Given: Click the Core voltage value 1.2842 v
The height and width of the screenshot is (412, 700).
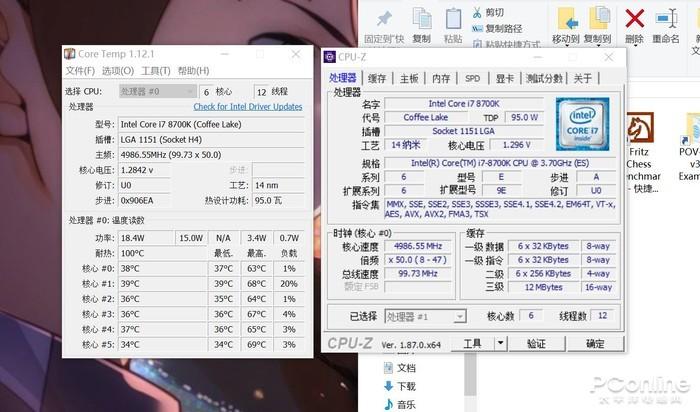Looking at the screenshot, I should tap(144, 170).
